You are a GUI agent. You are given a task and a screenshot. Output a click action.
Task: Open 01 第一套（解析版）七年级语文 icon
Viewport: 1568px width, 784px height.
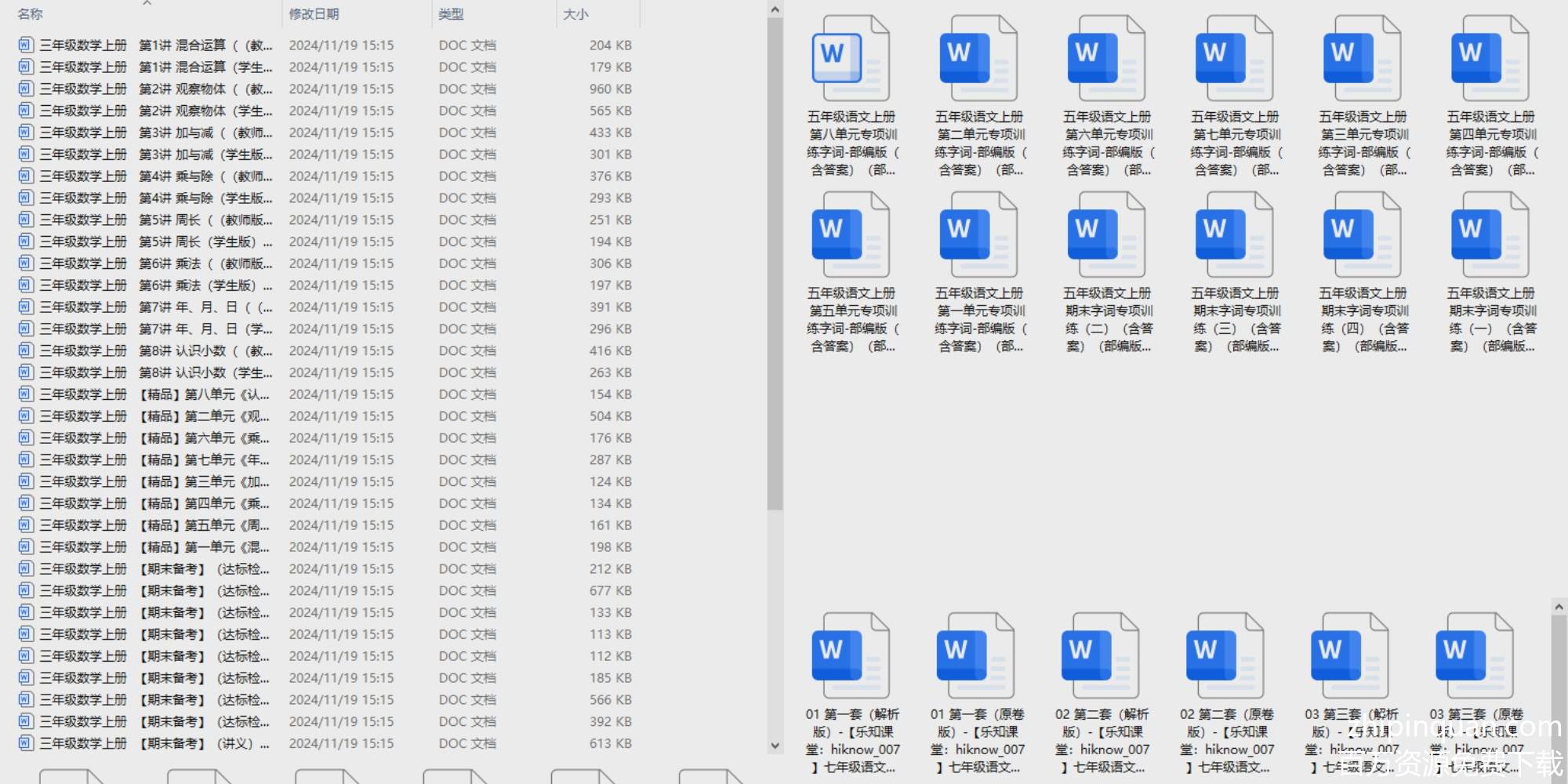click(850, 656)
